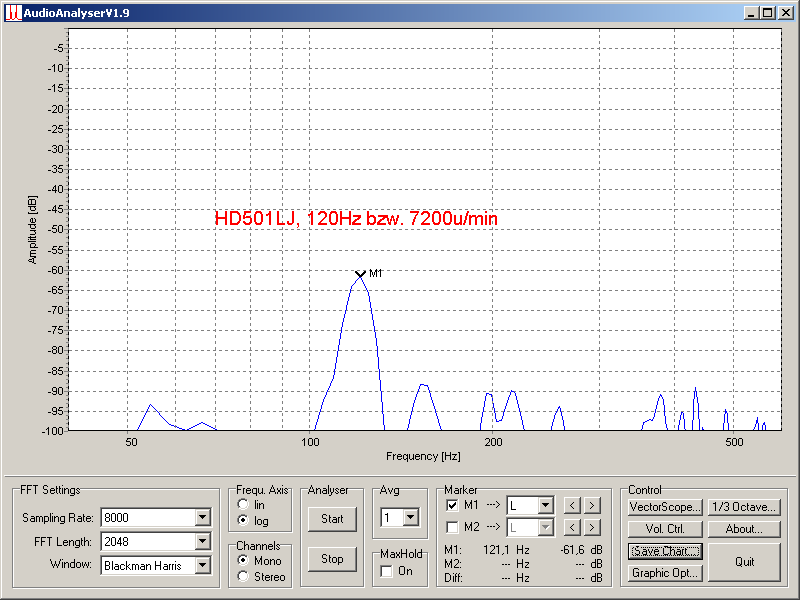Open the VectorScope window
This screenshot has height=600, width=800.
pyautogui.click(x=665, y=507)
